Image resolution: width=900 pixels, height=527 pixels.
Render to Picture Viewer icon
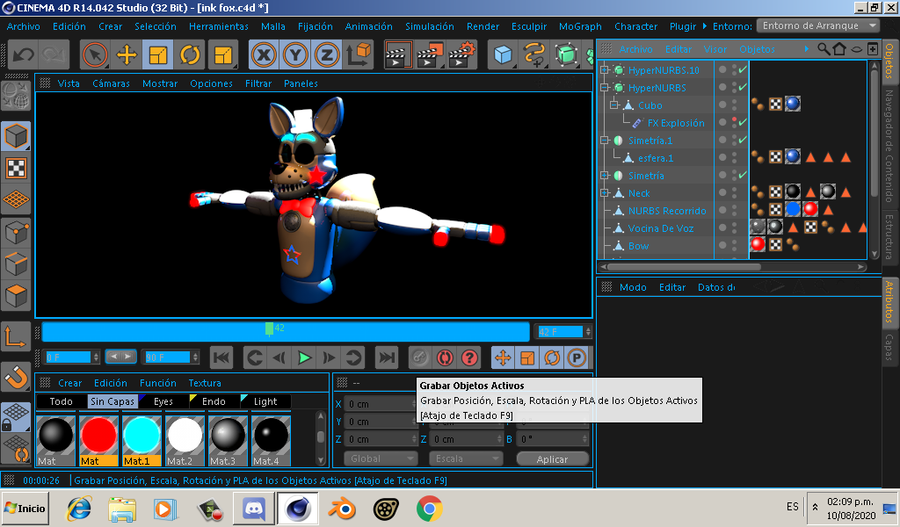click(429, 55)
